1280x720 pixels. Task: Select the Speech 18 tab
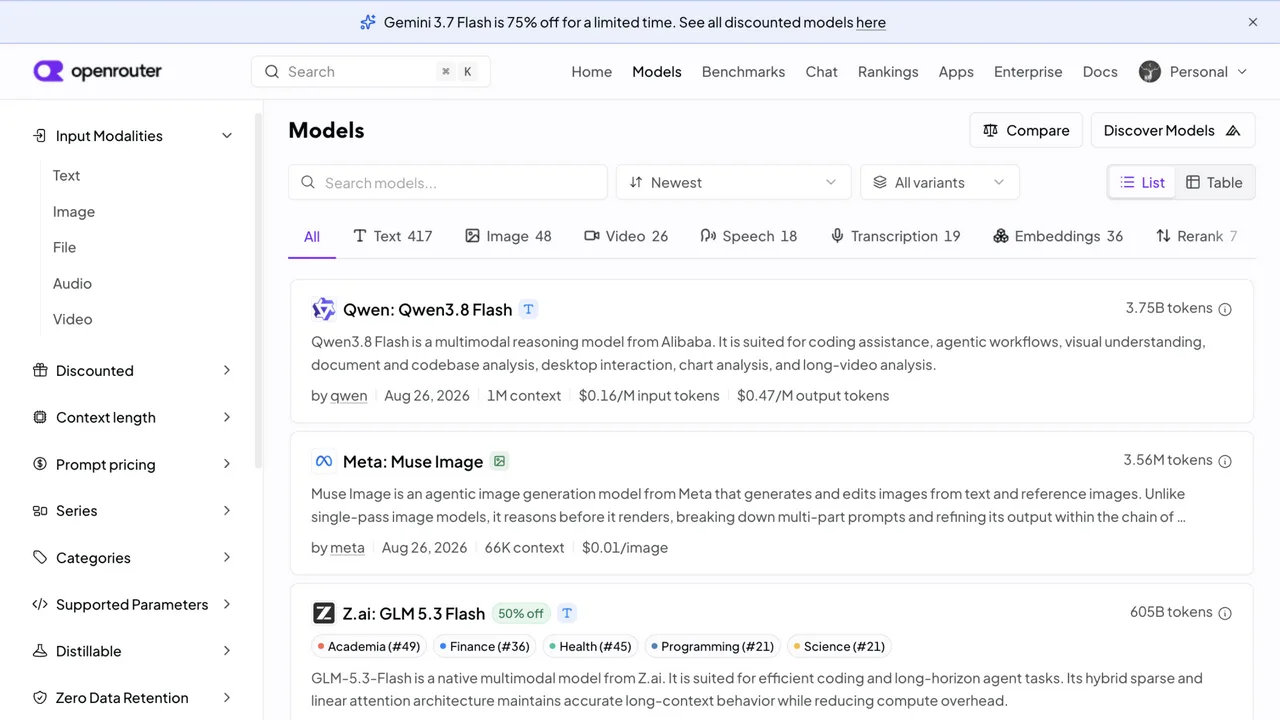tap(749, 237)
